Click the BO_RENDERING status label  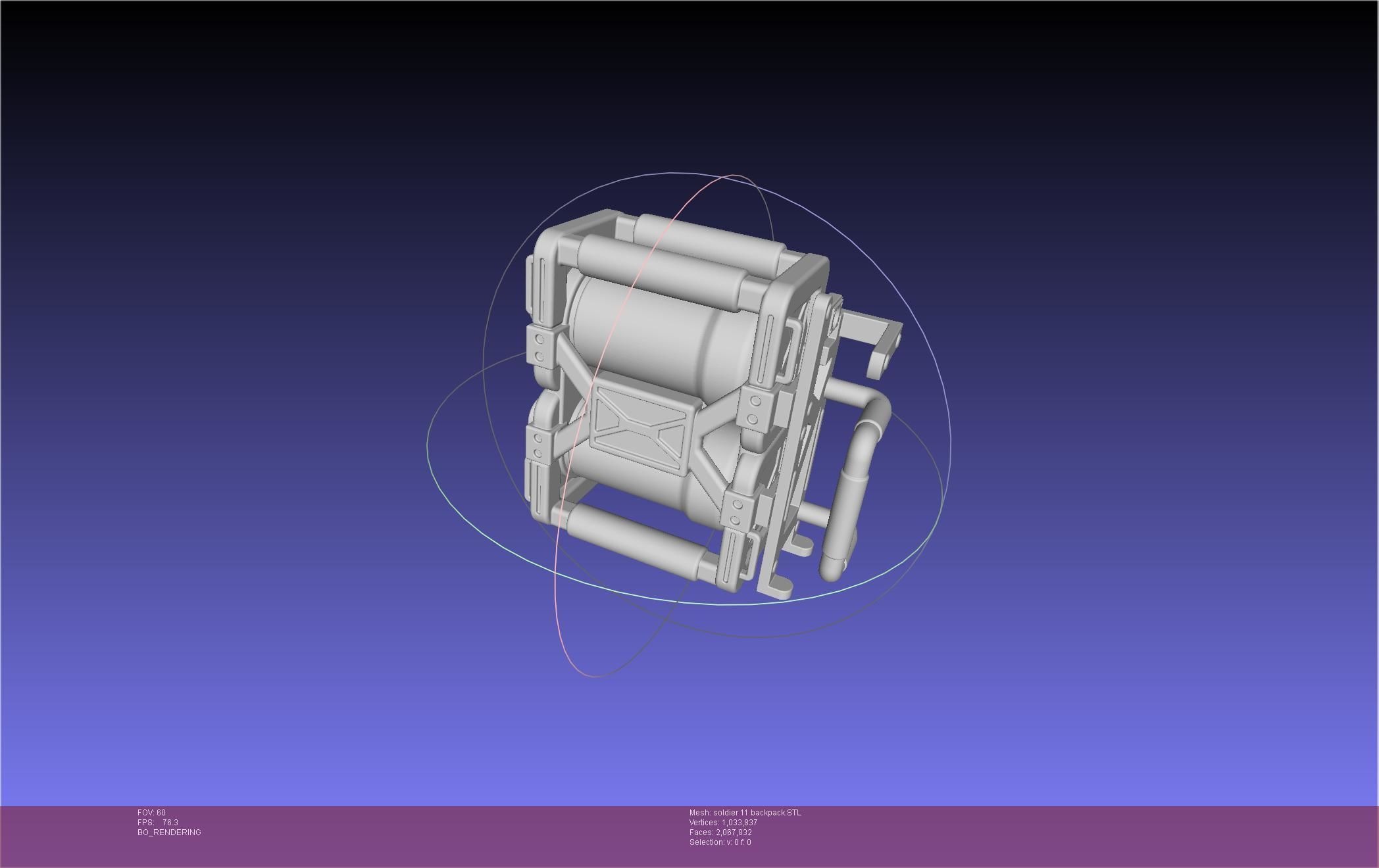[x=169, y=832]
